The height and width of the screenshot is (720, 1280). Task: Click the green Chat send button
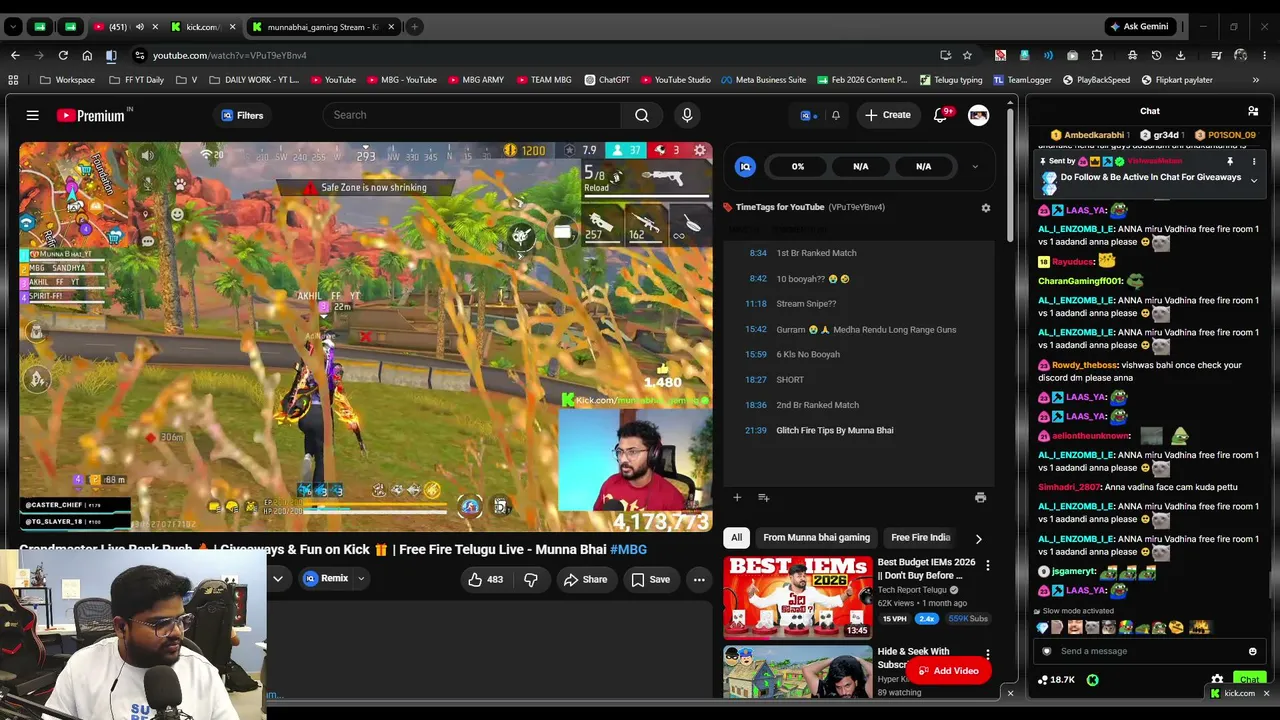pos(1249,680)
